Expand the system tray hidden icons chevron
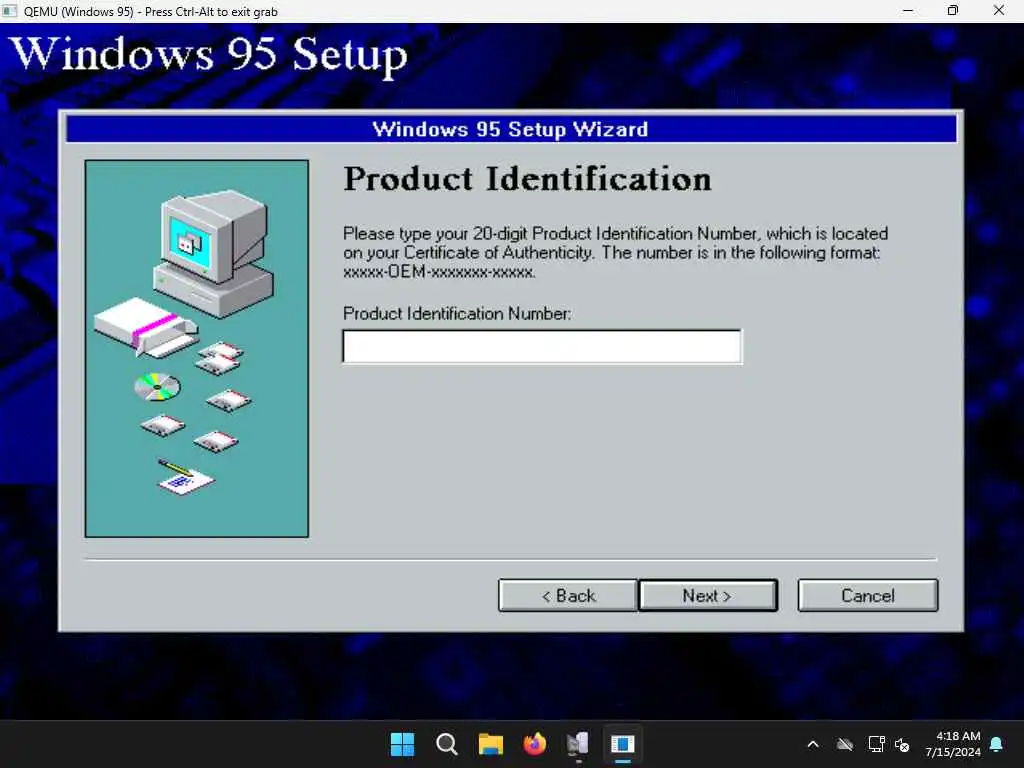 pyautogui.click(x=813, y=744)
